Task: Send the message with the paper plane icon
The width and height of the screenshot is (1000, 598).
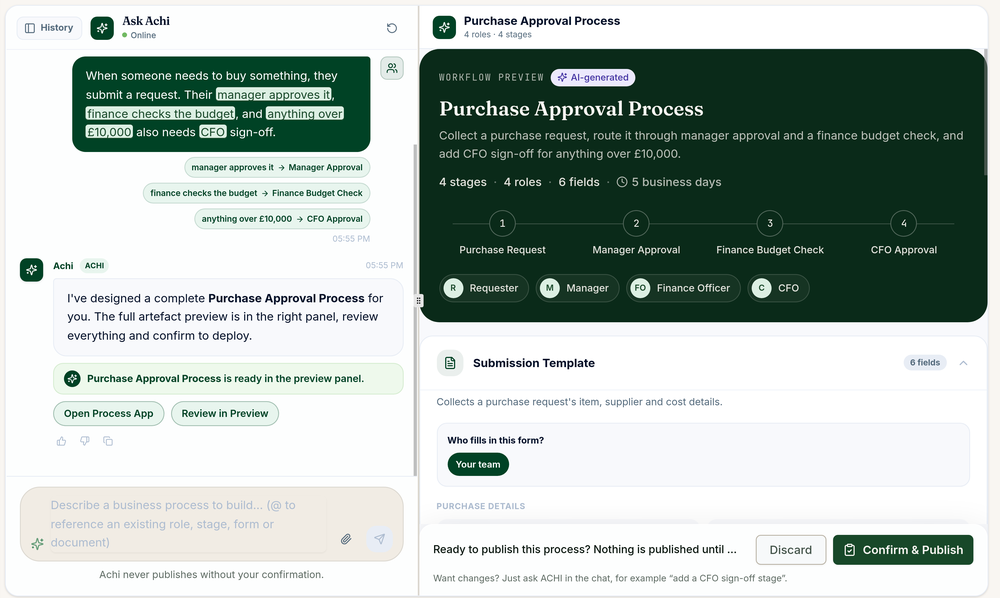Action: (x=379, y=539)
